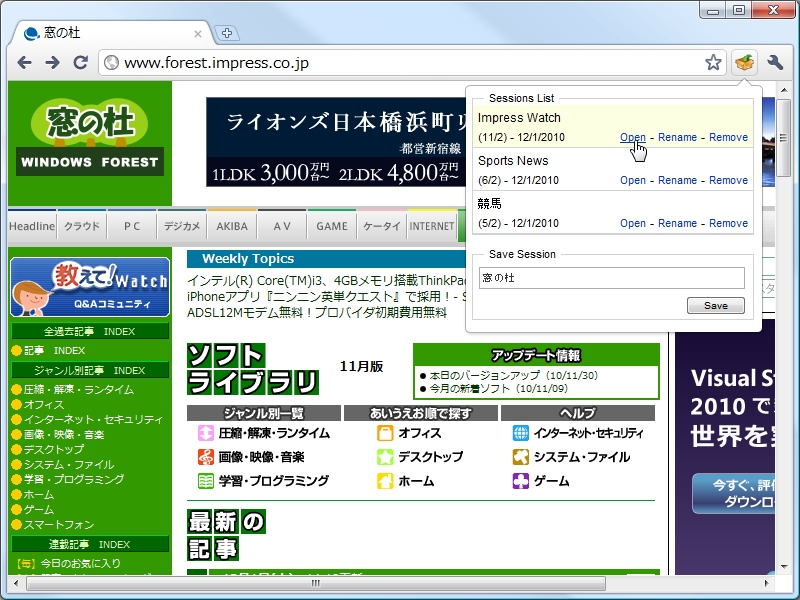This screenshot has height=600, width=800.
Task: Open the Impress Watch session
Action: pyautogui.click(x=632, y=137)
